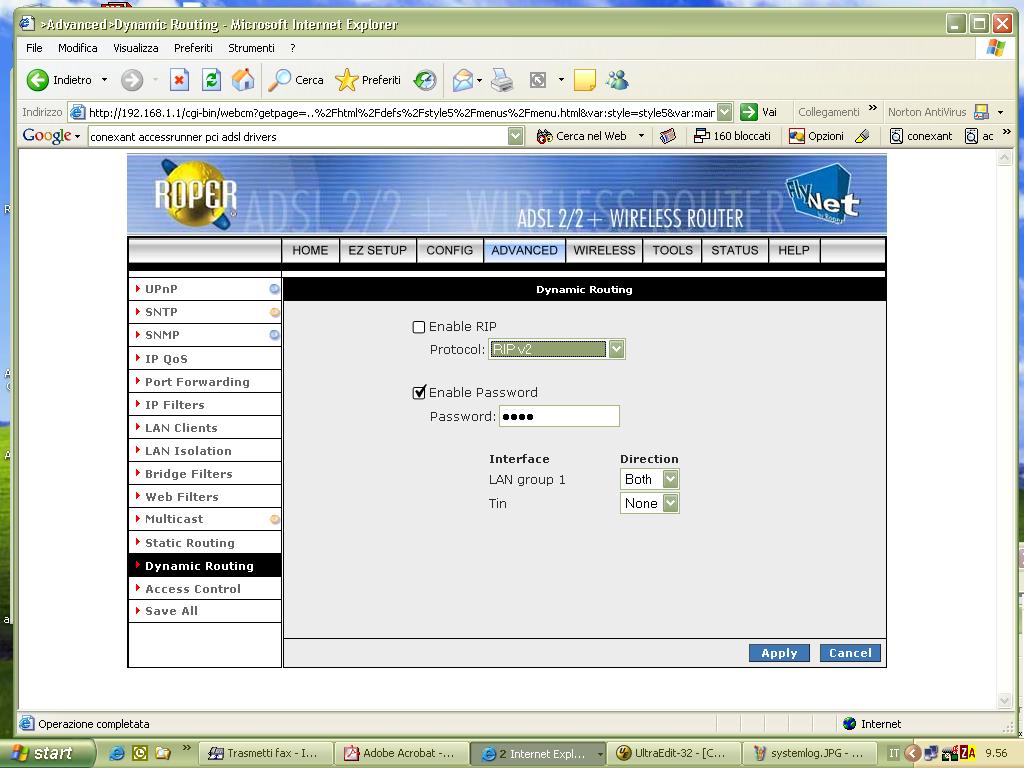Click the Mail envelope icon

tap(462, 80)
